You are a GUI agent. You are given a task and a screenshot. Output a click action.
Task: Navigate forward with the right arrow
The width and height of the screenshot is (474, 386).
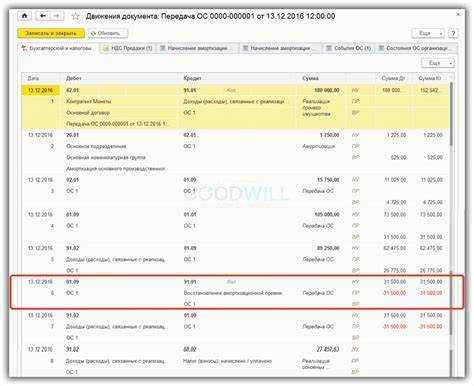(x=57, y=16)
